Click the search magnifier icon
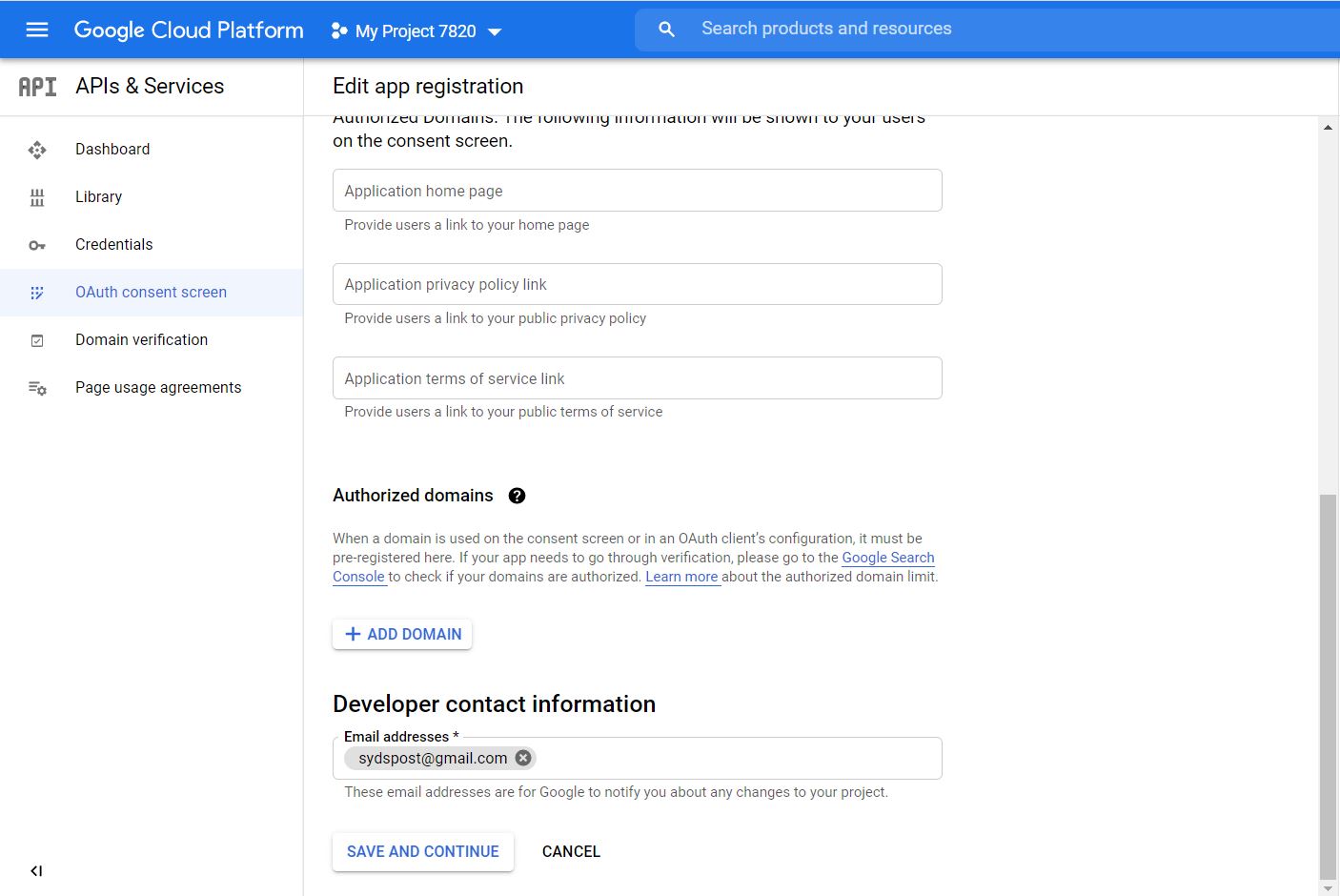 (667, 30)
